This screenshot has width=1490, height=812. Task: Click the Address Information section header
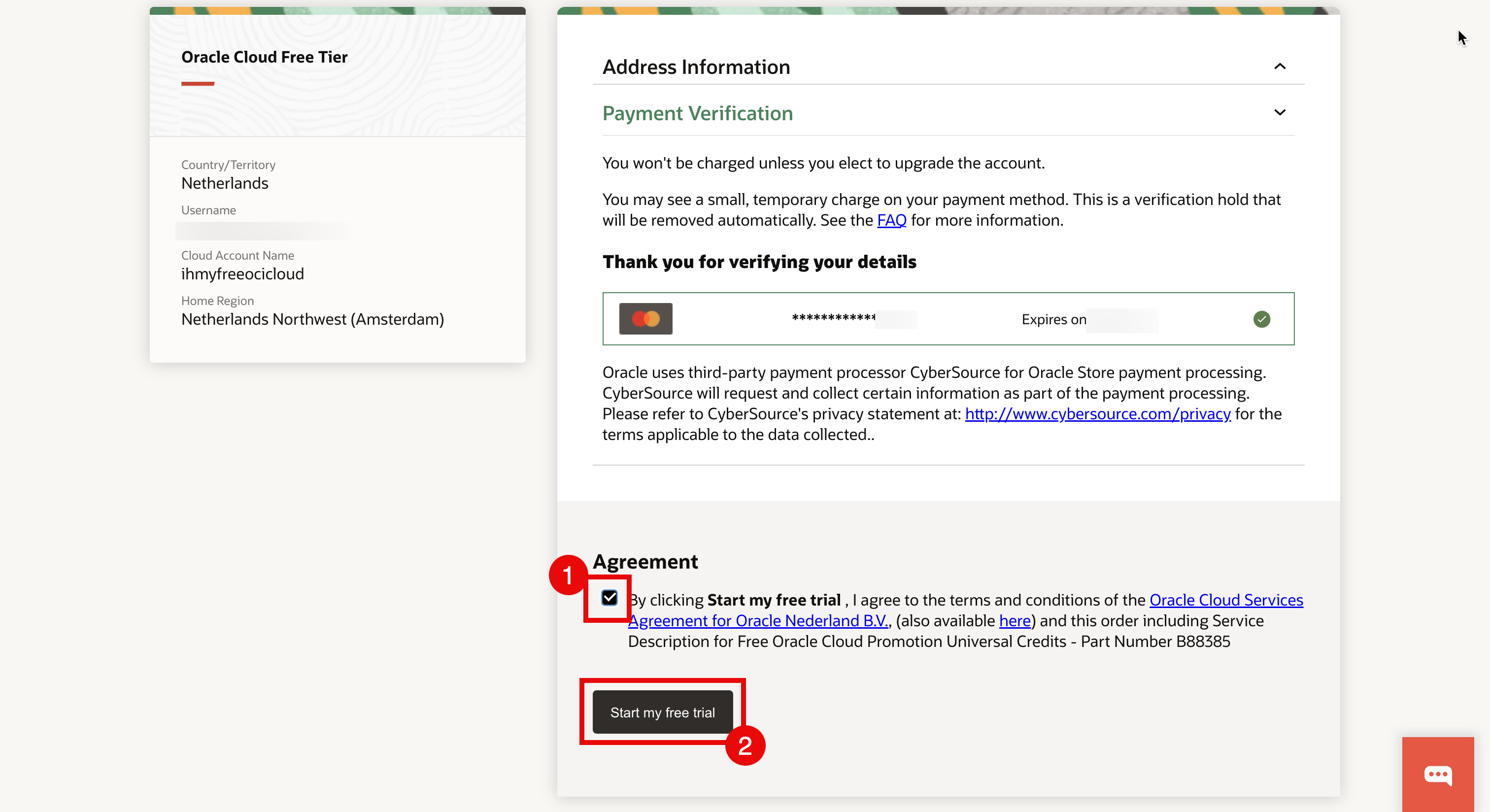click(x=696, y=67)
